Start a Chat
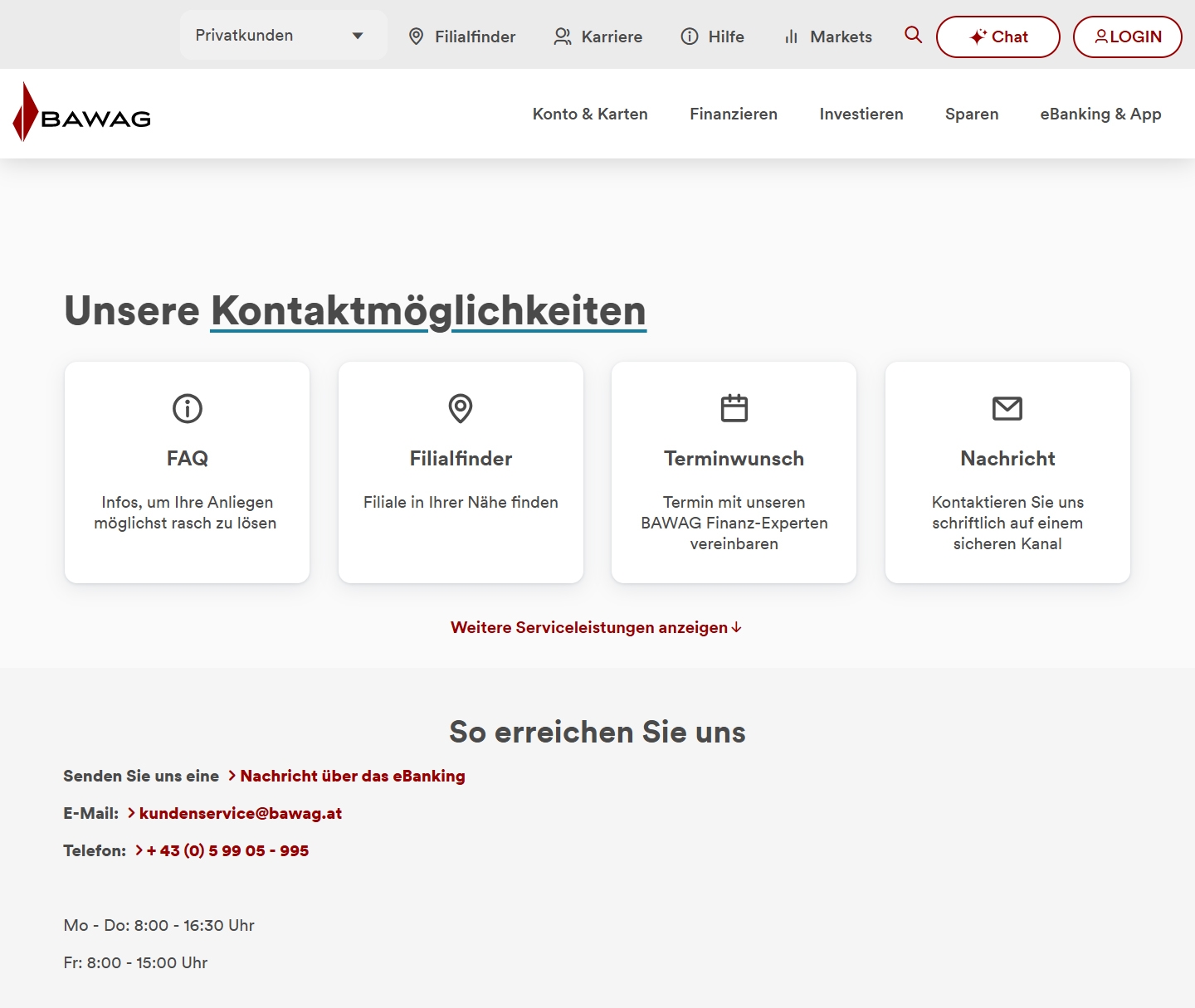The image size is (1195, 1008). [x=998, y=37]
